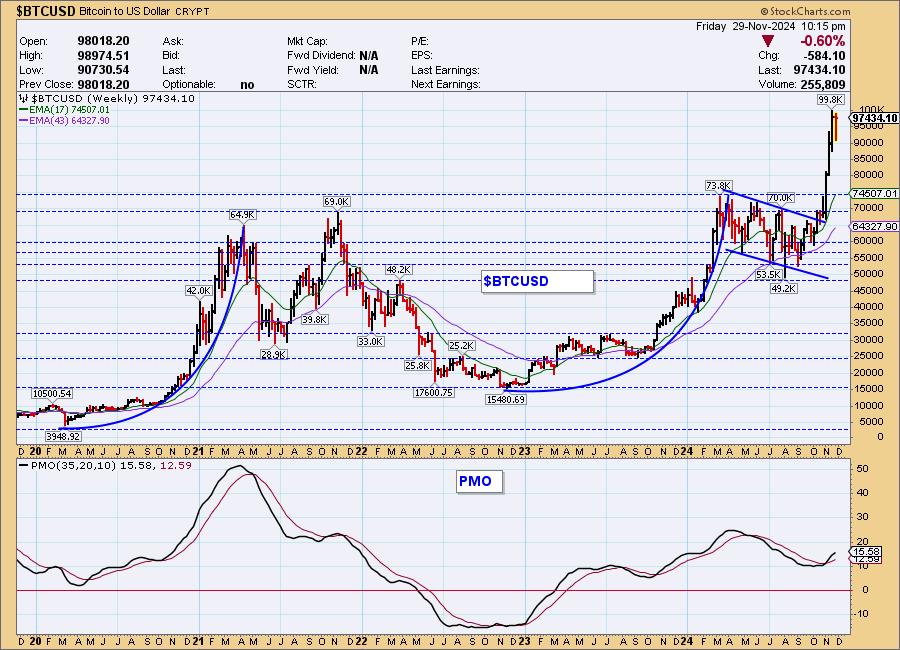Click the Fwd Dividend N/A value
Viewport: 900px width, 650px height.
pos(369,56)
